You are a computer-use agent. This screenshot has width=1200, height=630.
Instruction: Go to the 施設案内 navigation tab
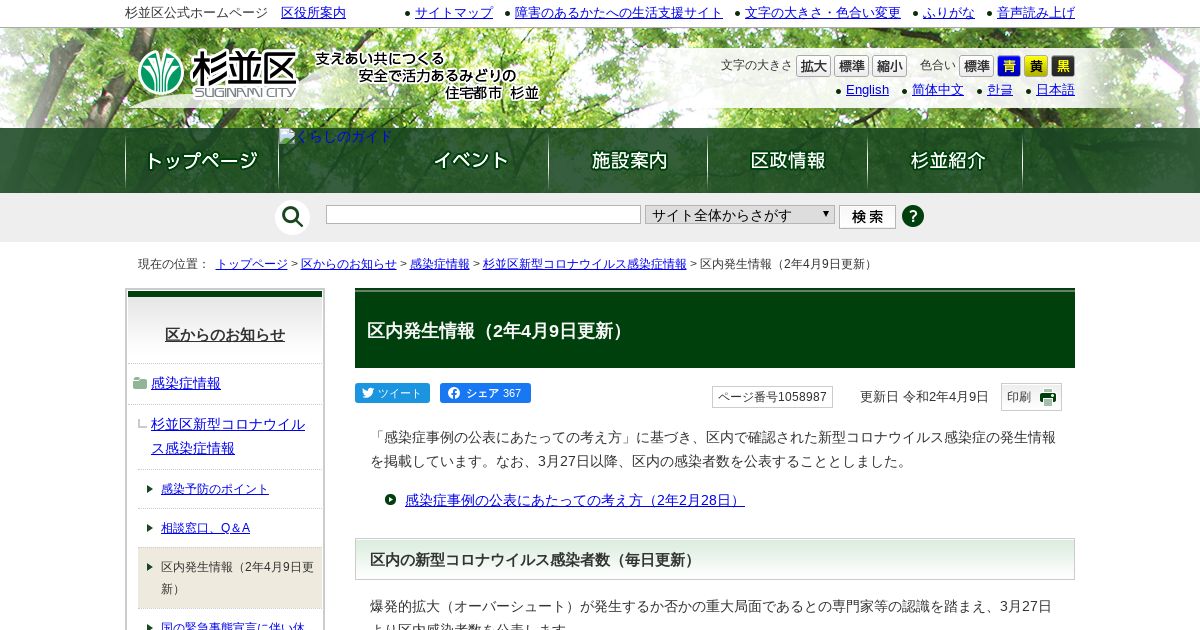pyautogui.click(x=629, y=160)
